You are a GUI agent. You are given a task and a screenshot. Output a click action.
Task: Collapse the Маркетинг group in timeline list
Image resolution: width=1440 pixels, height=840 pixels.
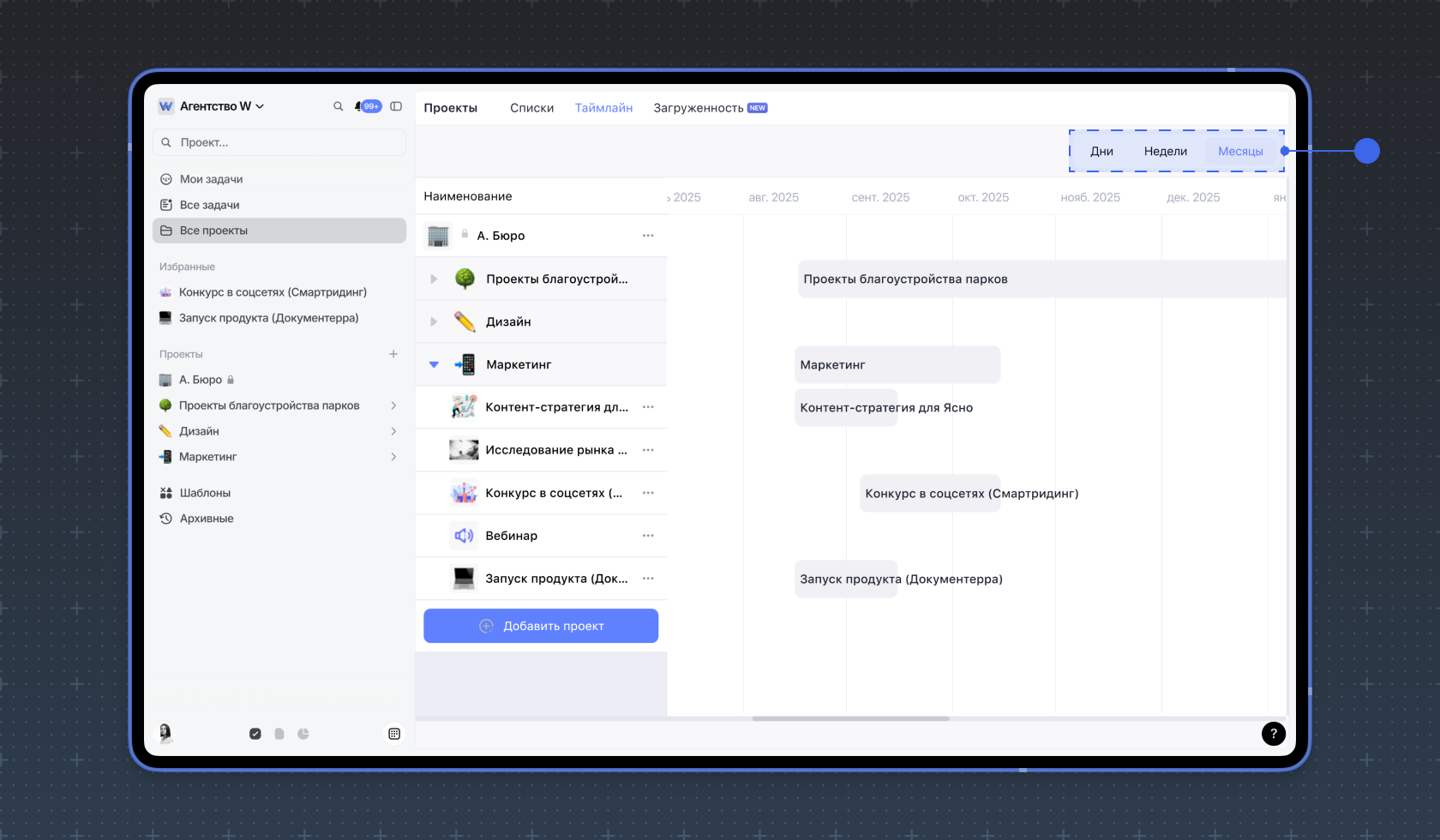434,364
